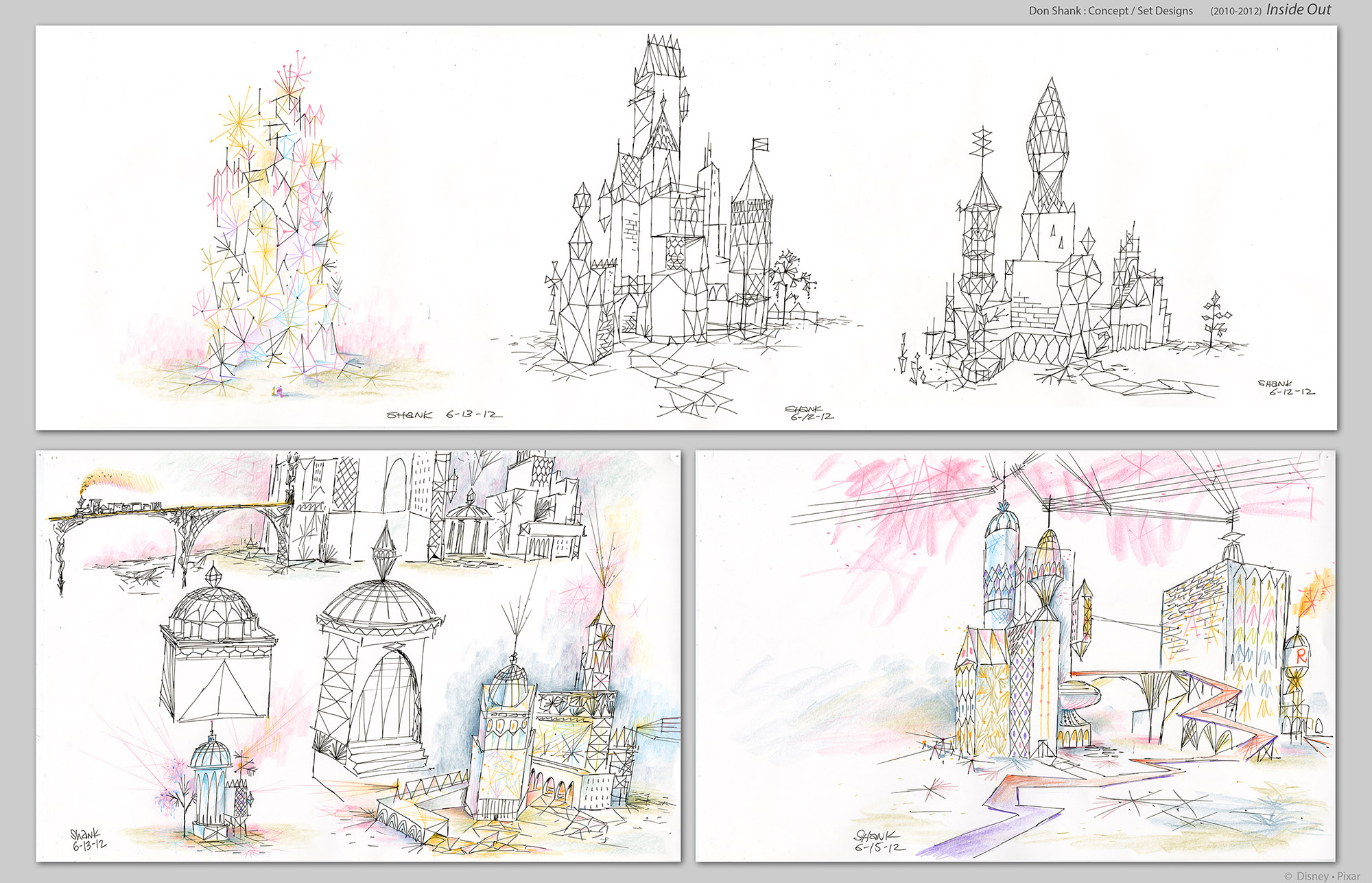Click the 'Inside Out' title text
The image size is (1372, 883).
(x=1299, y=10)
